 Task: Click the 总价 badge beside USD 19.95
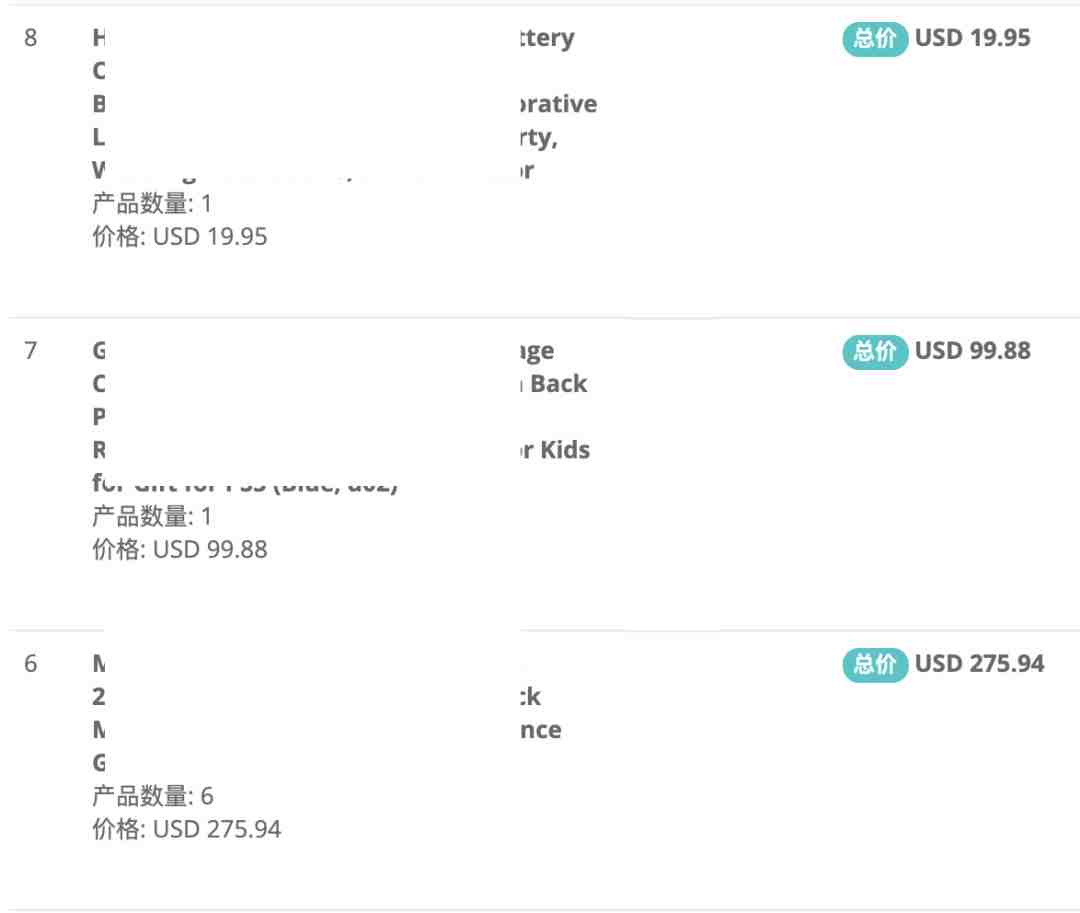[x=875, y=39]
